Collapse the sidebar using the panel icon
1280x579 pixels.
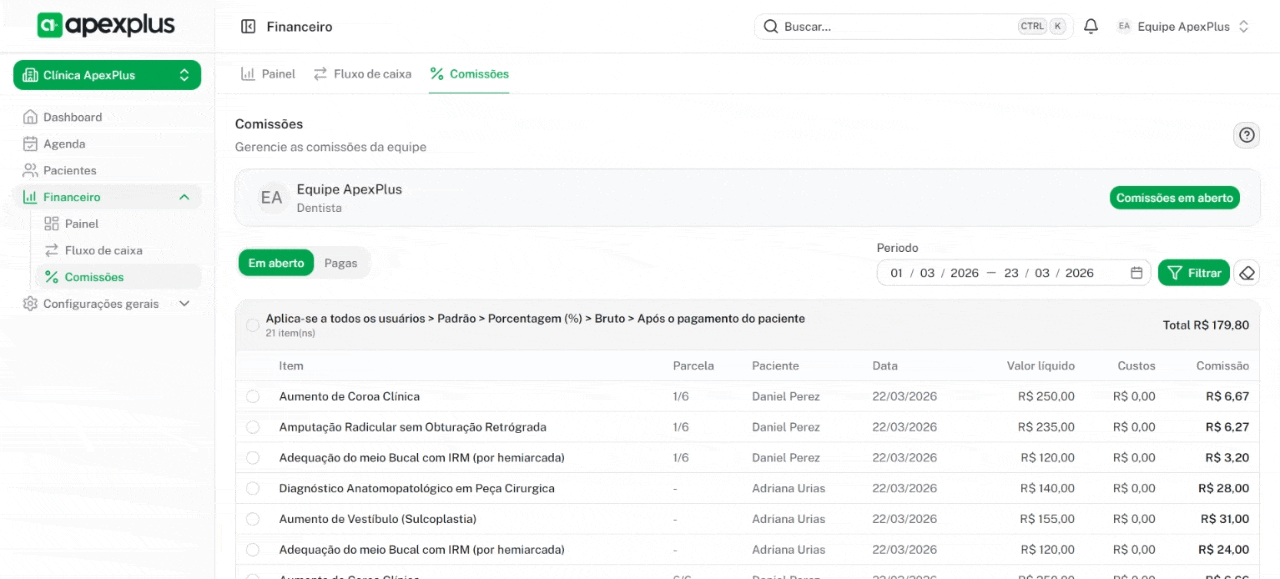(248, 27)
